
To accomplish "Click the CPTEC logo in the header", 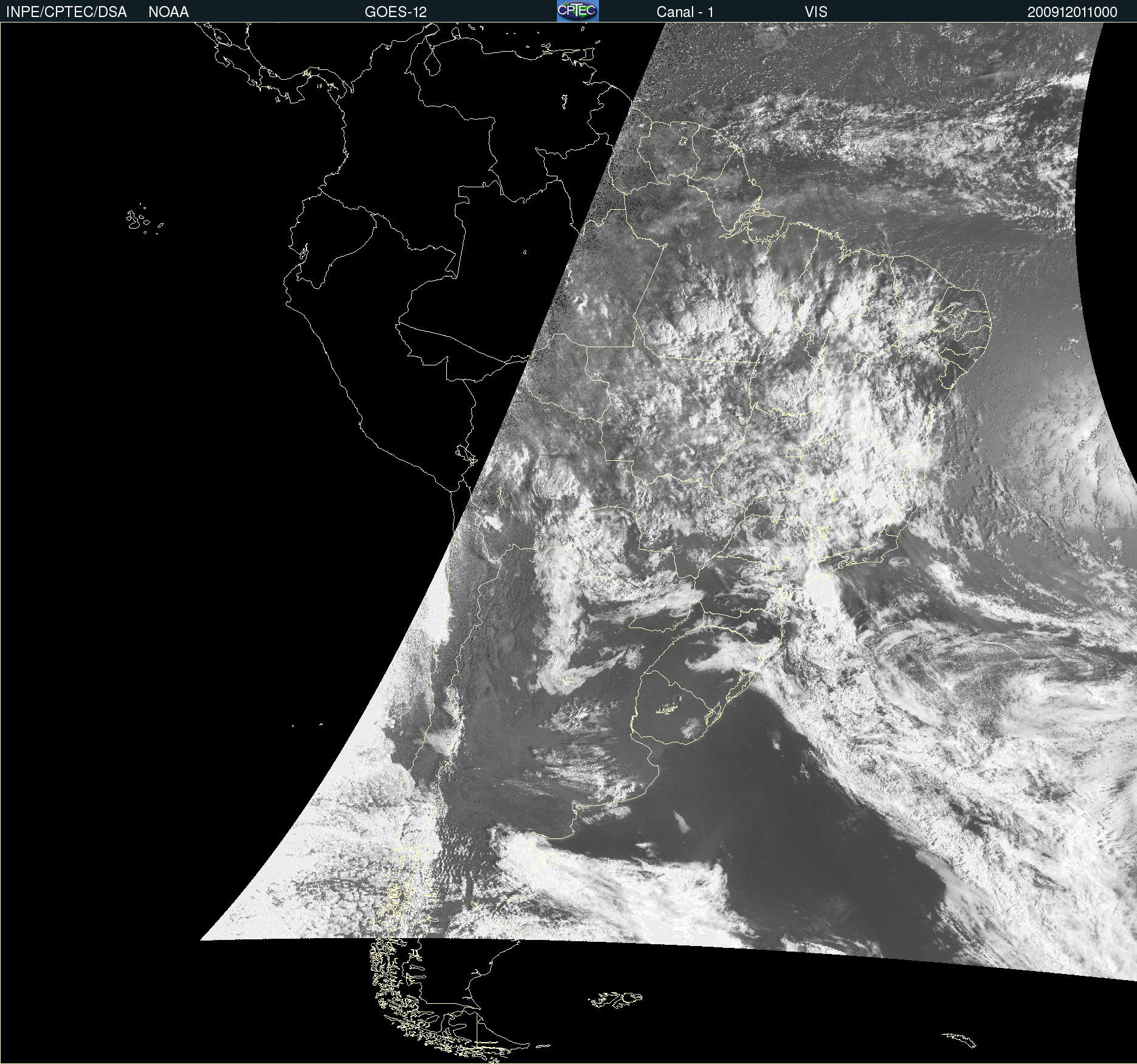I will click(x=578, y=11).
